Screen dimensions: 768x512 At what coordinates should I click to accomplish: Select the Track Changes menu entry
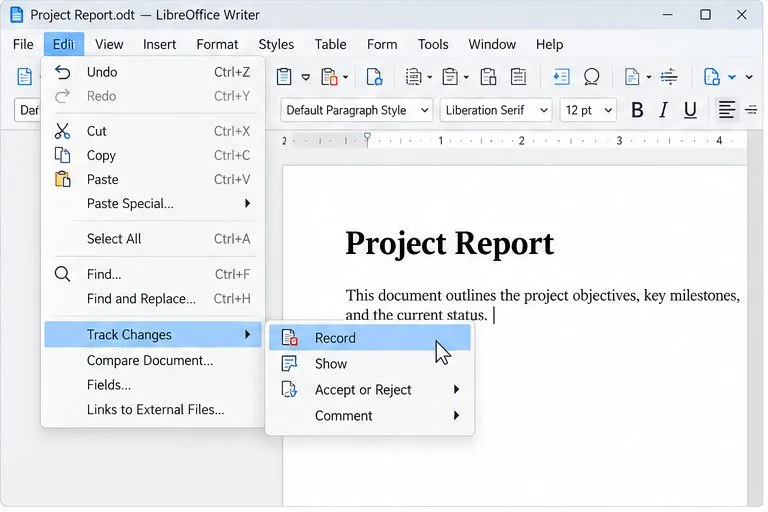(153, 334)
